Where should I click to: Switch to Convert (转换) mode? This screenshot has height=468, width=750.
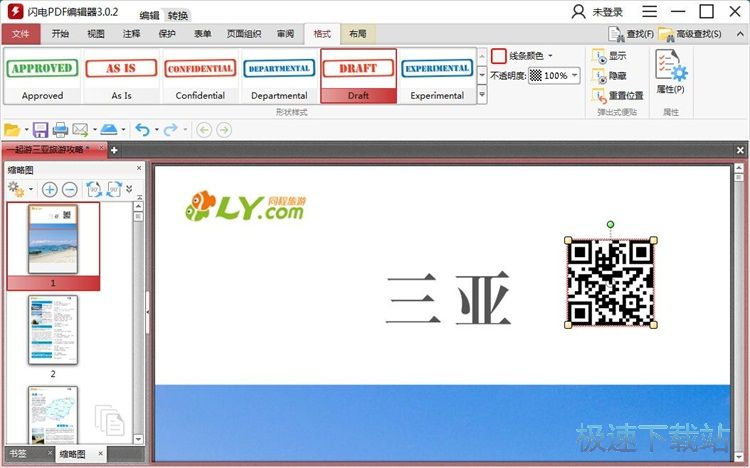177,16
